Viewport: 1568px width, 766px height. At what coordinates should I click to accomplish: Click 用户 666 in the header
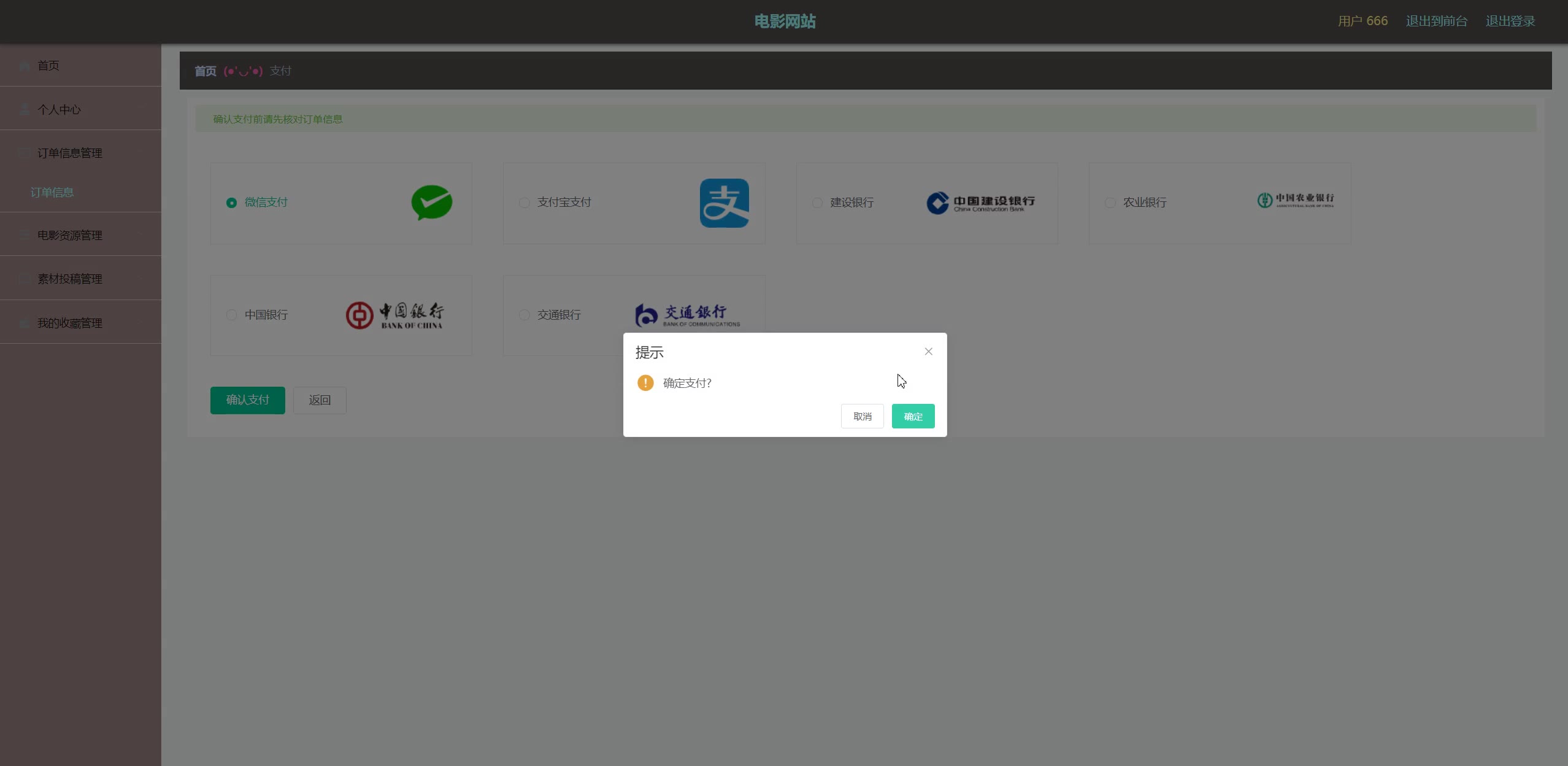coord(1362,21)
